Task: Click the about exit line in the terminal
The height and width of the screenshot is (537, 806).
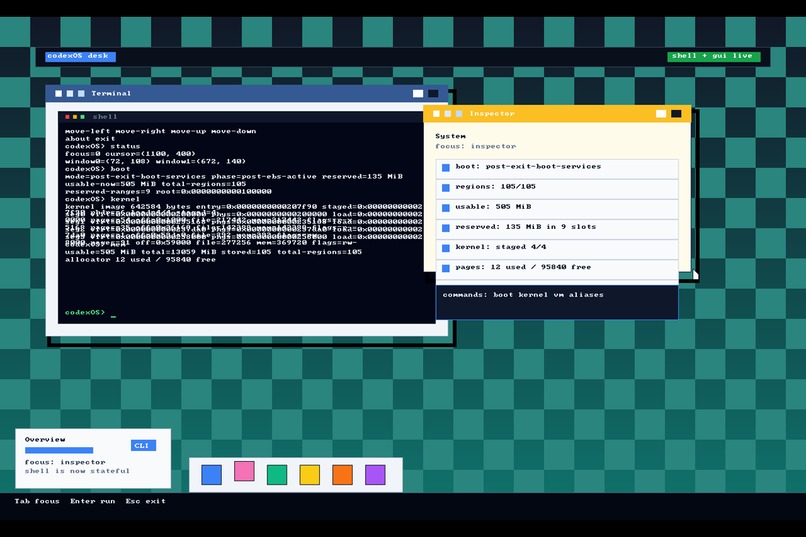Action: tap(90, 139)
